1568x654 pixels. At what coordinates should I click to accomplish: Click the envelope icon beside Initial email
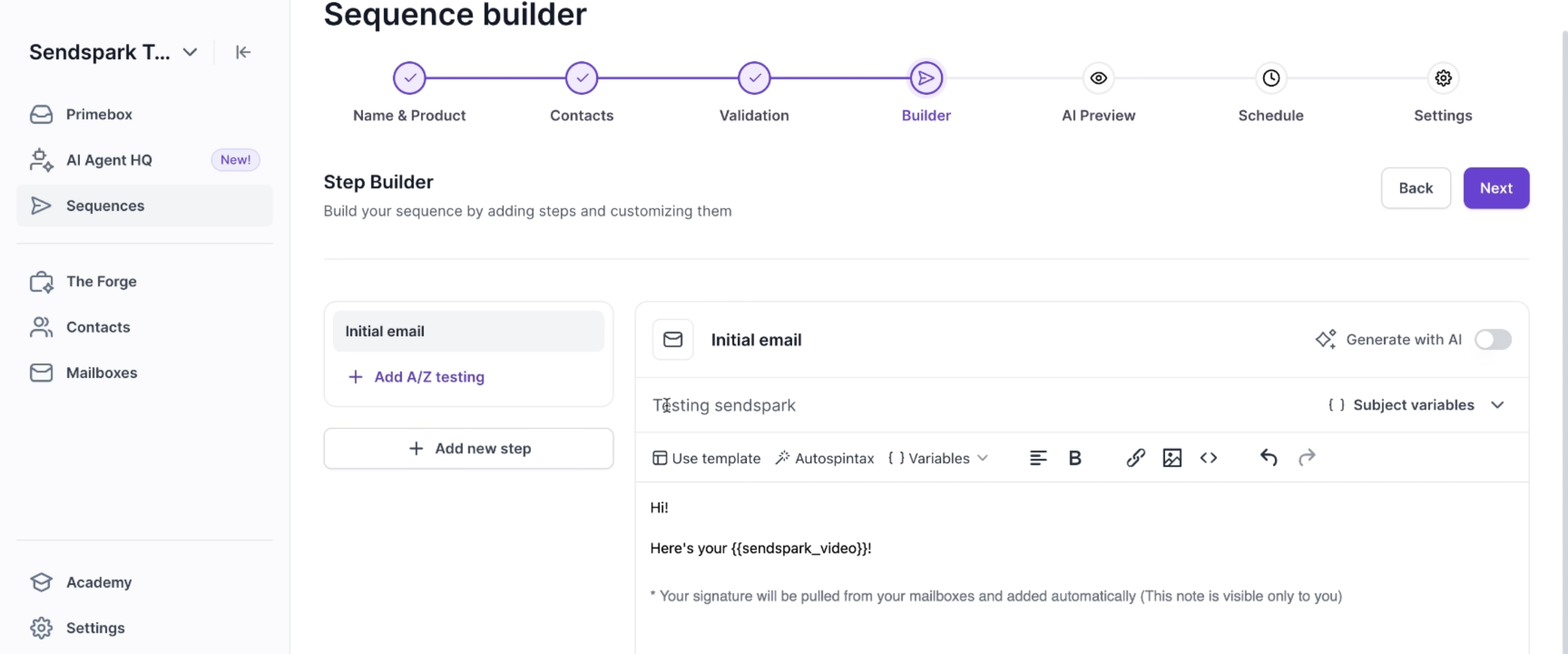pyautogui.click(x=673, y=340)
